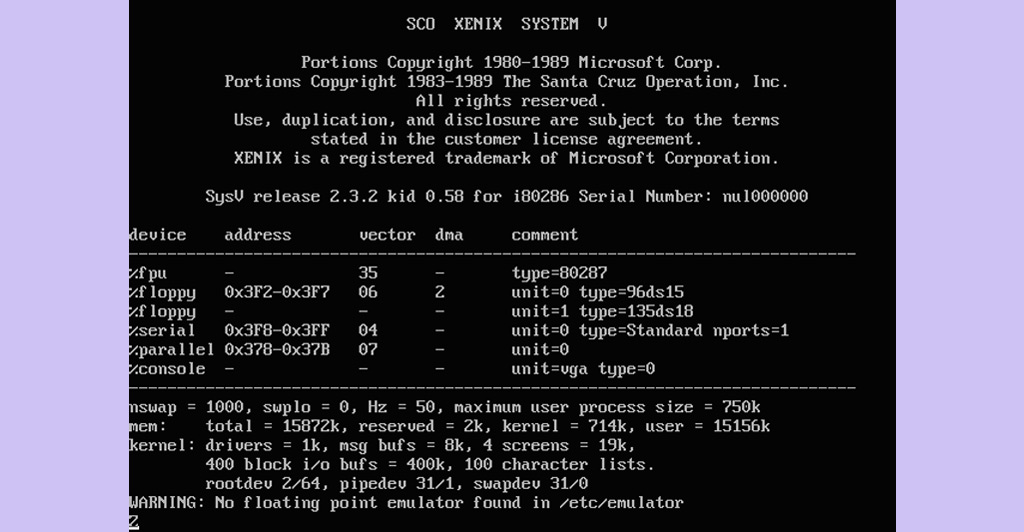Screen dimensions: 1024x532
Task: Click the cursor prompt at bottom line
Action: pos(134,521)
